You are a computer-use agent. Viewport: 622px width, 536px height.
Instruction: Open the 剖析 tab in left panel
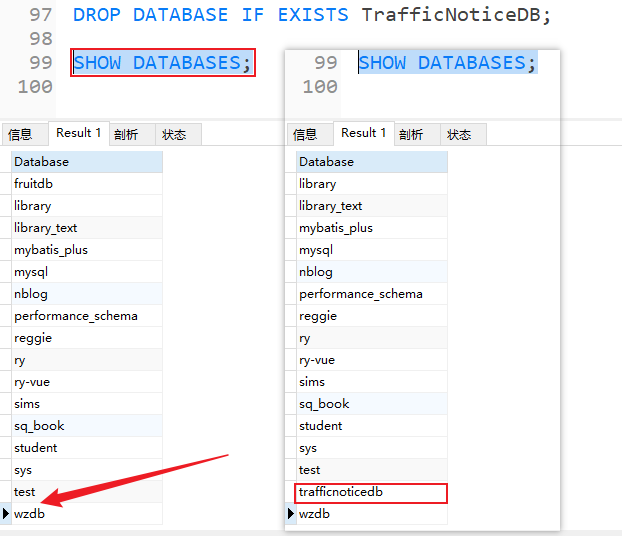[132, 134]
